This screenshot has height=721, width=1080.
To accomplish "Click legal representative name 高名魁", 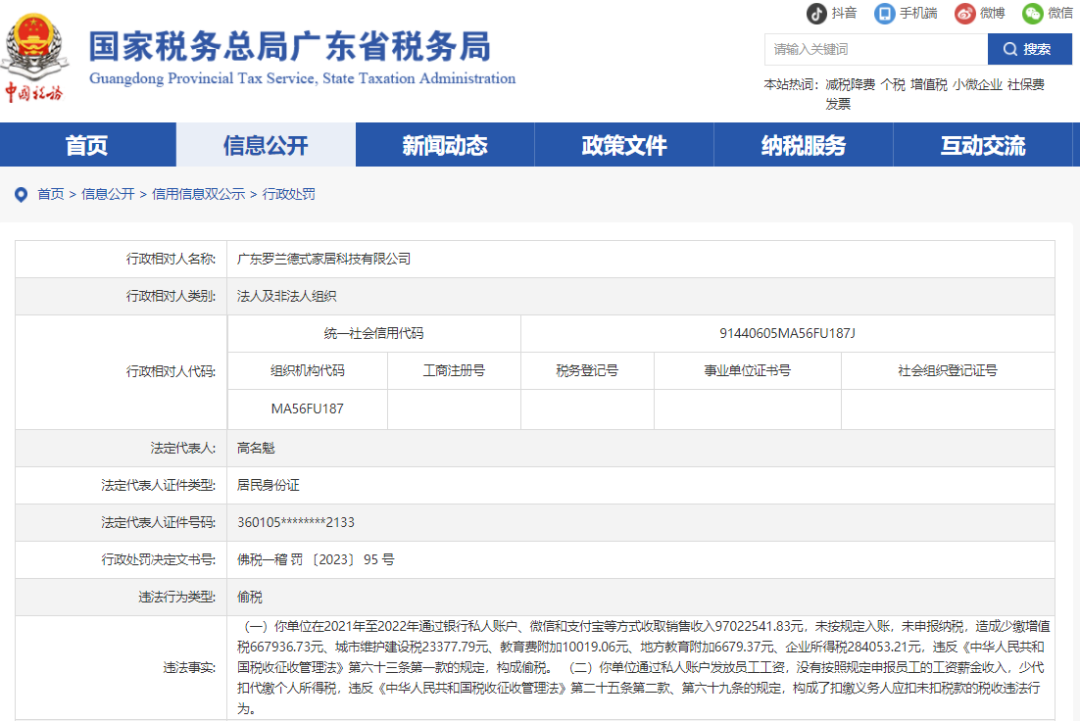I will [256, 448].
